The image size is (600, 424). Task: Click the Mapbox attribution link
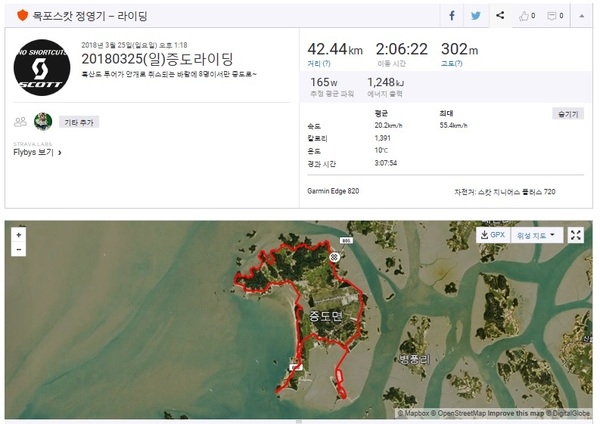(414, 413)
